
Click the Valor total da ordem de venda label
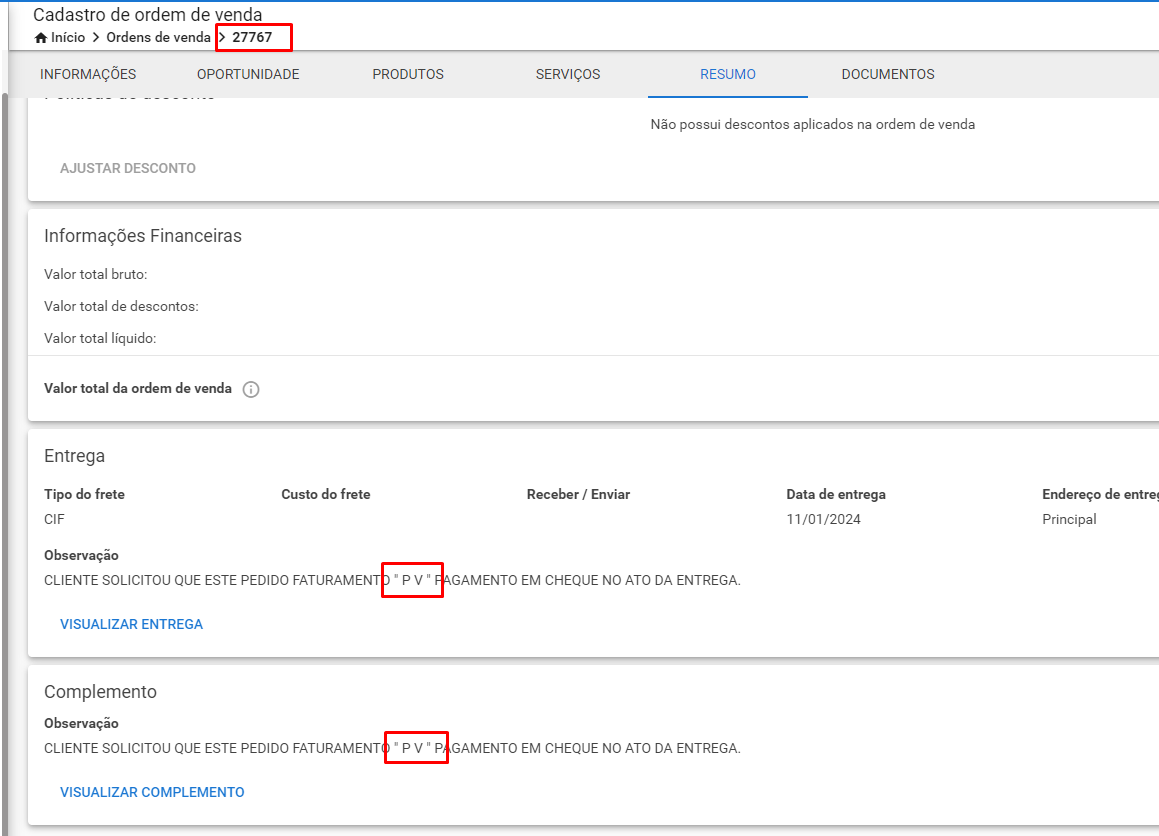[x=137, y=388]
